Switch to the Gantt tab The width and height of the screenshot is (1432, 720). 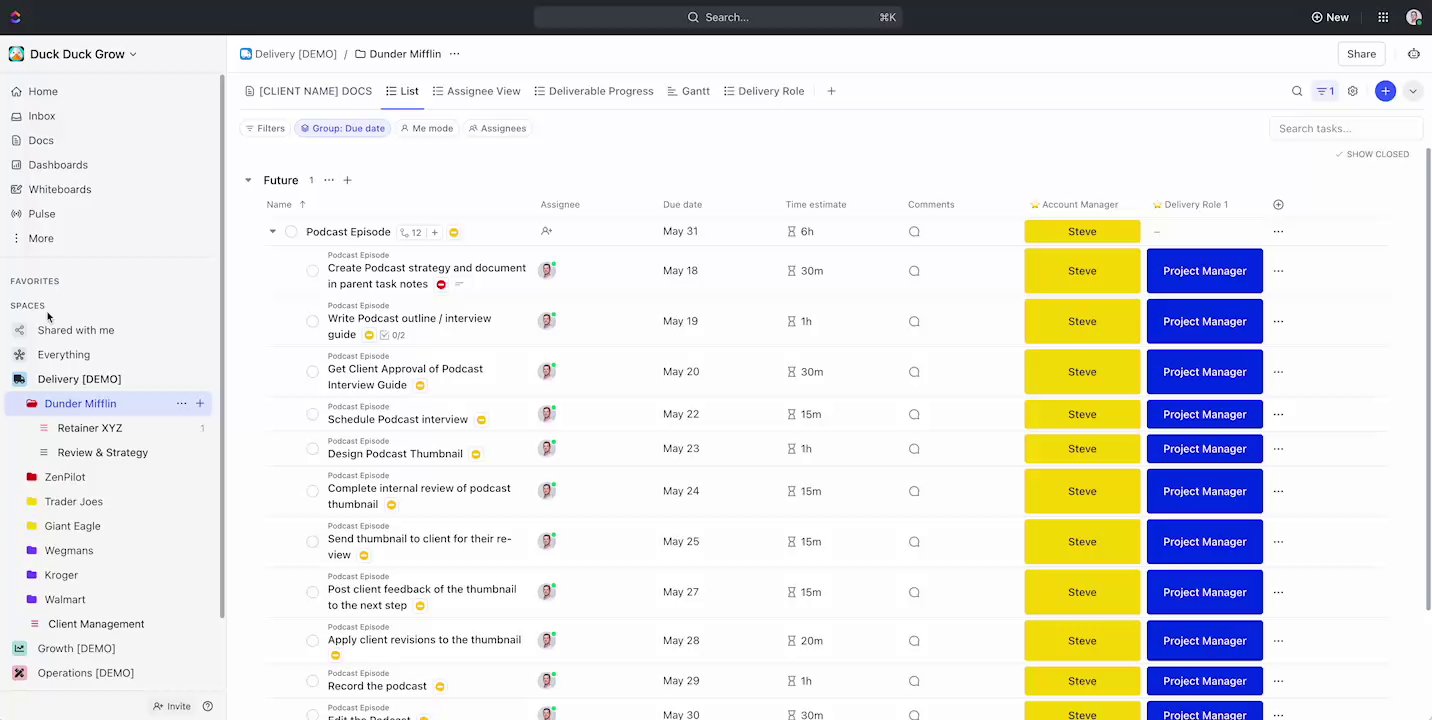pyautogui.click(x=689, y=91)
